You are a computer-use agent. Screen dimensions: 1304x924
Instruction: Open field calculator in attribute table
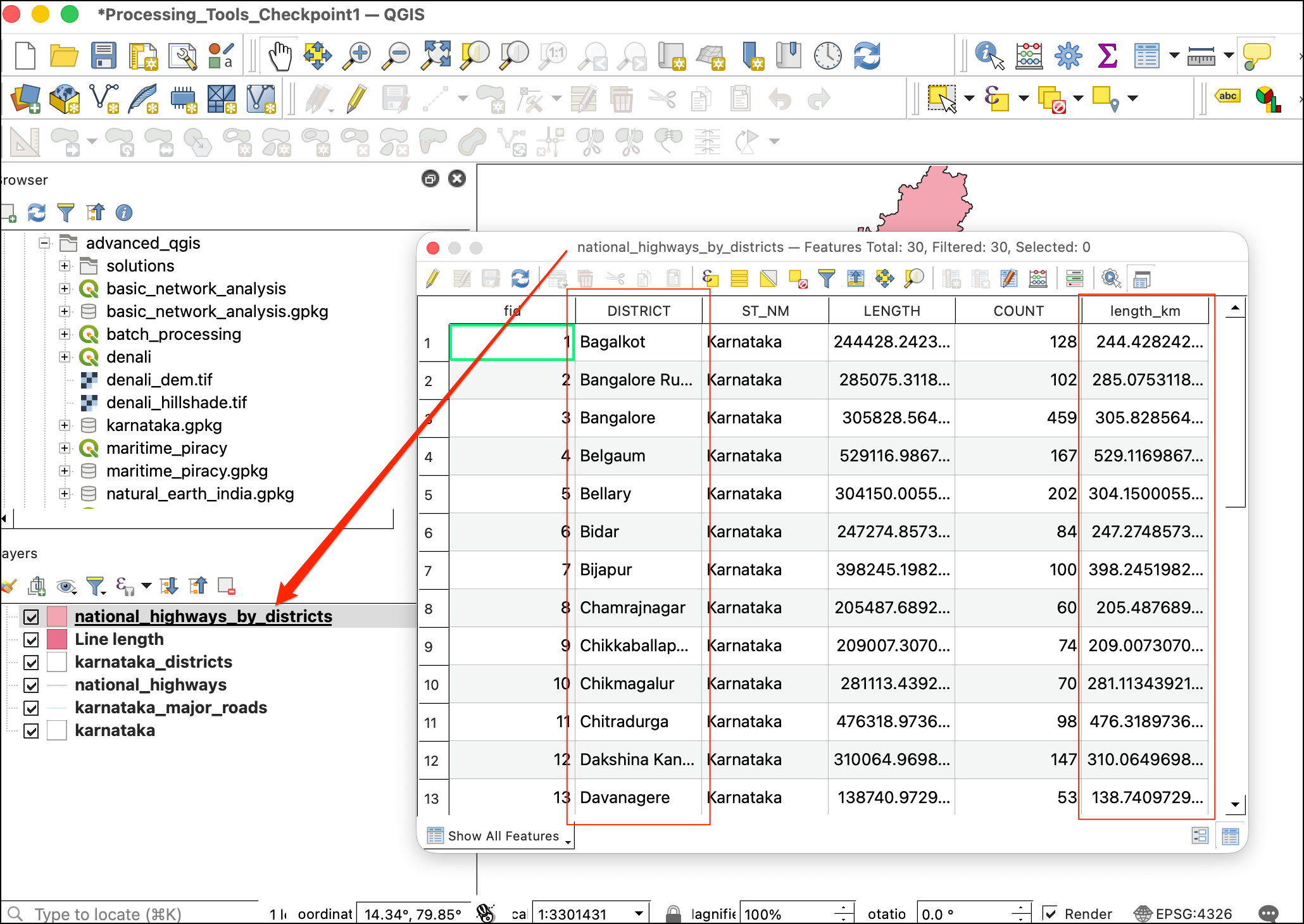click(x=1038, y=278)
